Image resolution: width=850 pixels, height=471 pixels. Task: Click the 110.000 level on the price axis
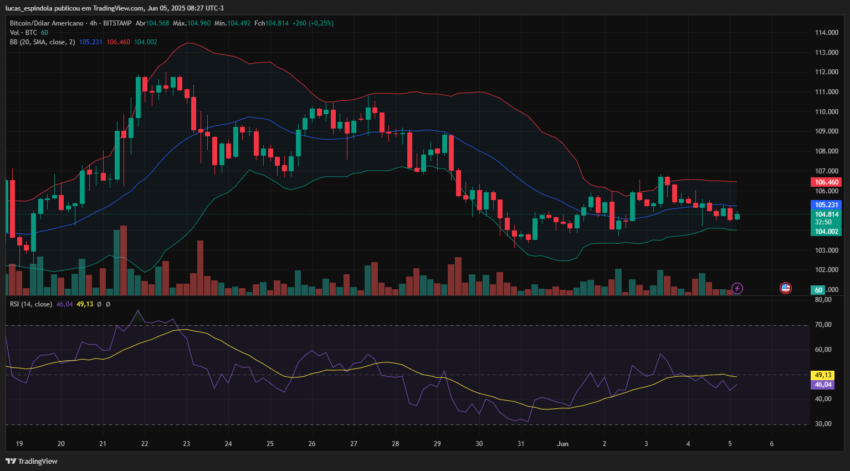pyautogui.click(x=826, y=112)
